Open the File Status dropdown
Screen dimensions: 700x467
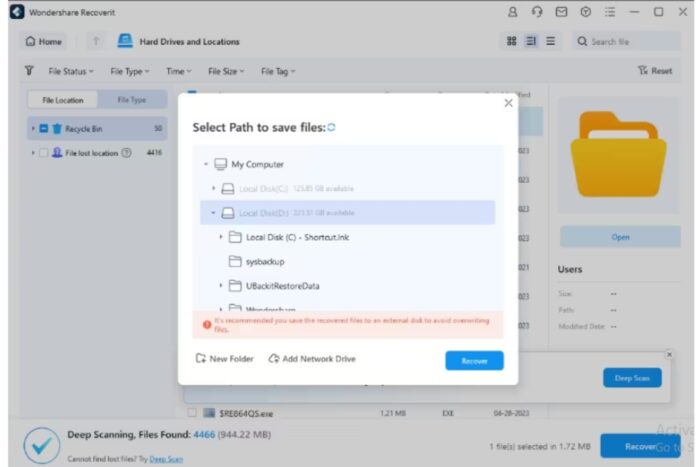pyautogui.click(x=71, y=71)
